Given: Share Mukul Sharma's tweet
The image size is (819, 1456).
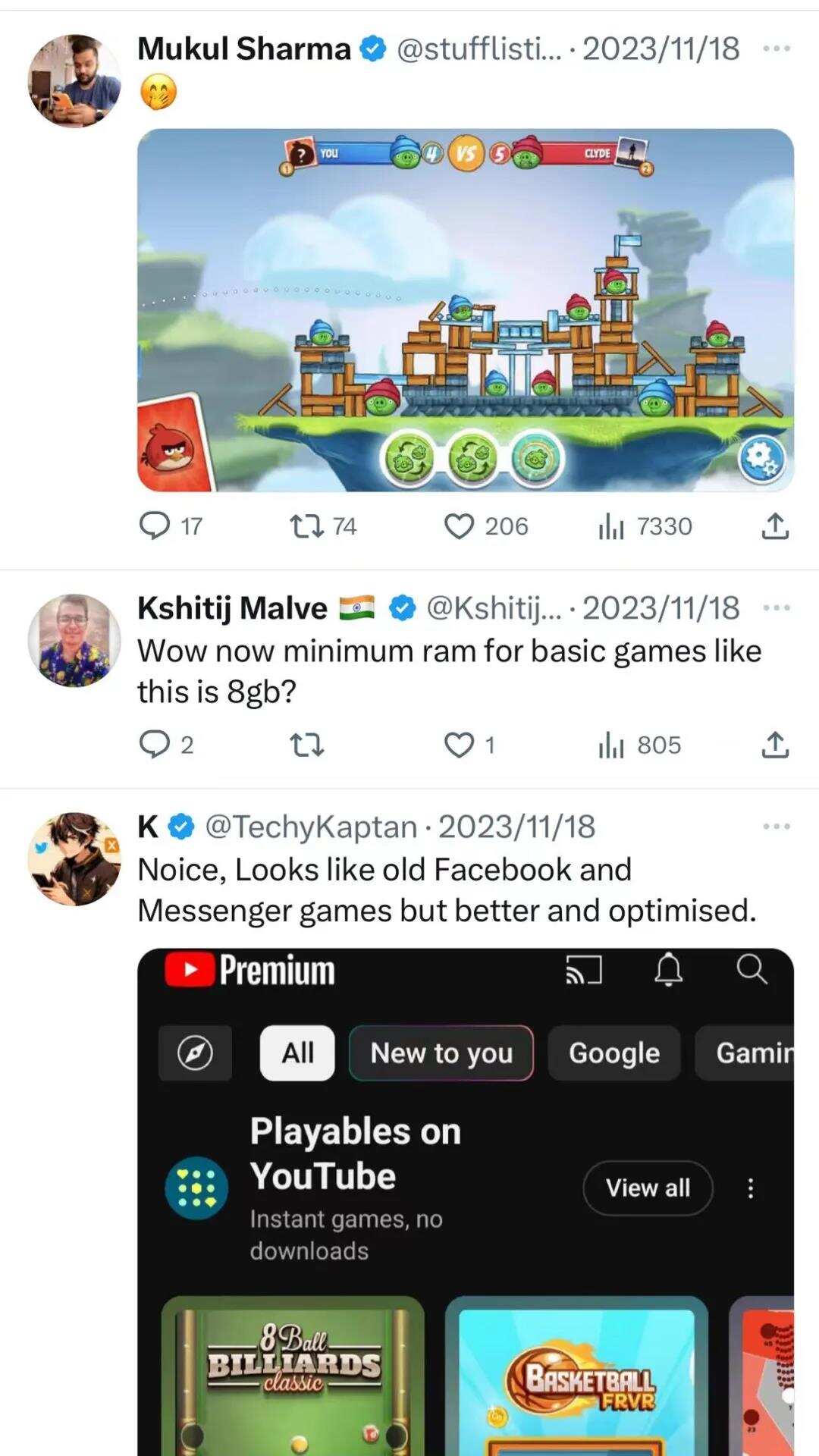Looking at the screenshot, I should pyautogui.click(x=774, y=526).
